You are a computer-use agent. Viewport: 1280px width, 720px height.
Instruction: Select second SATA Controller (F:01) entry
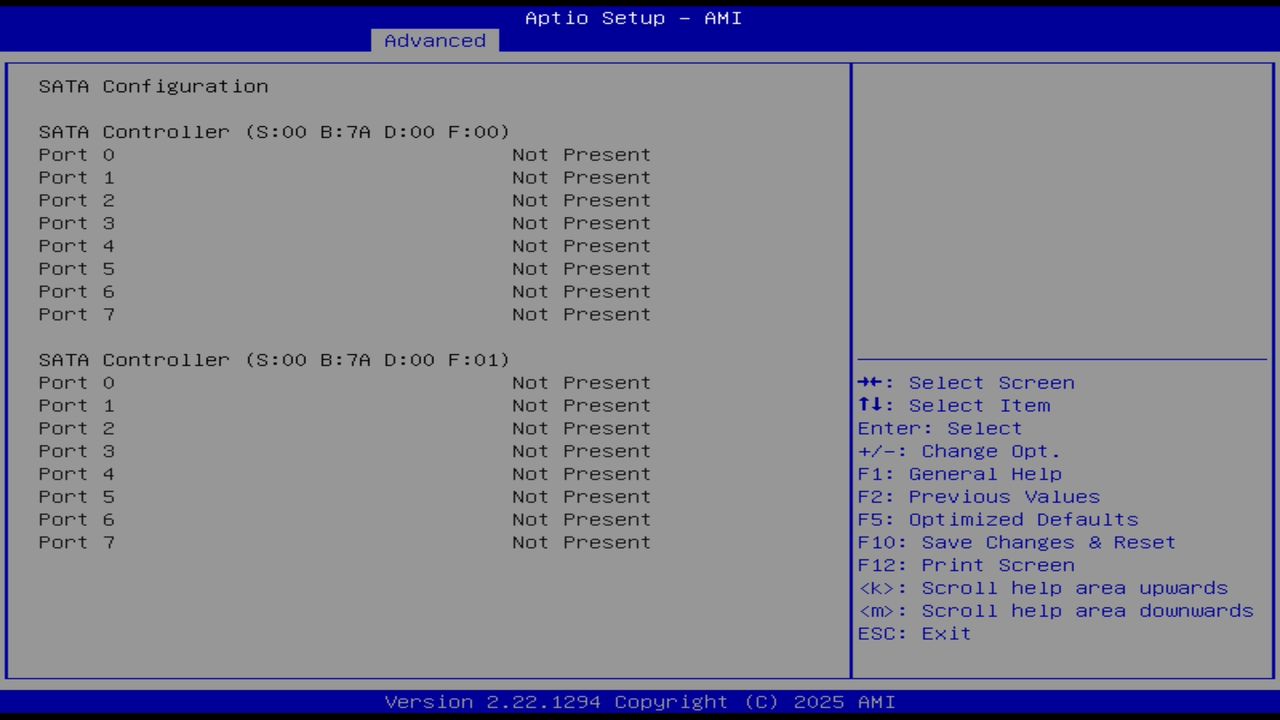273,359
